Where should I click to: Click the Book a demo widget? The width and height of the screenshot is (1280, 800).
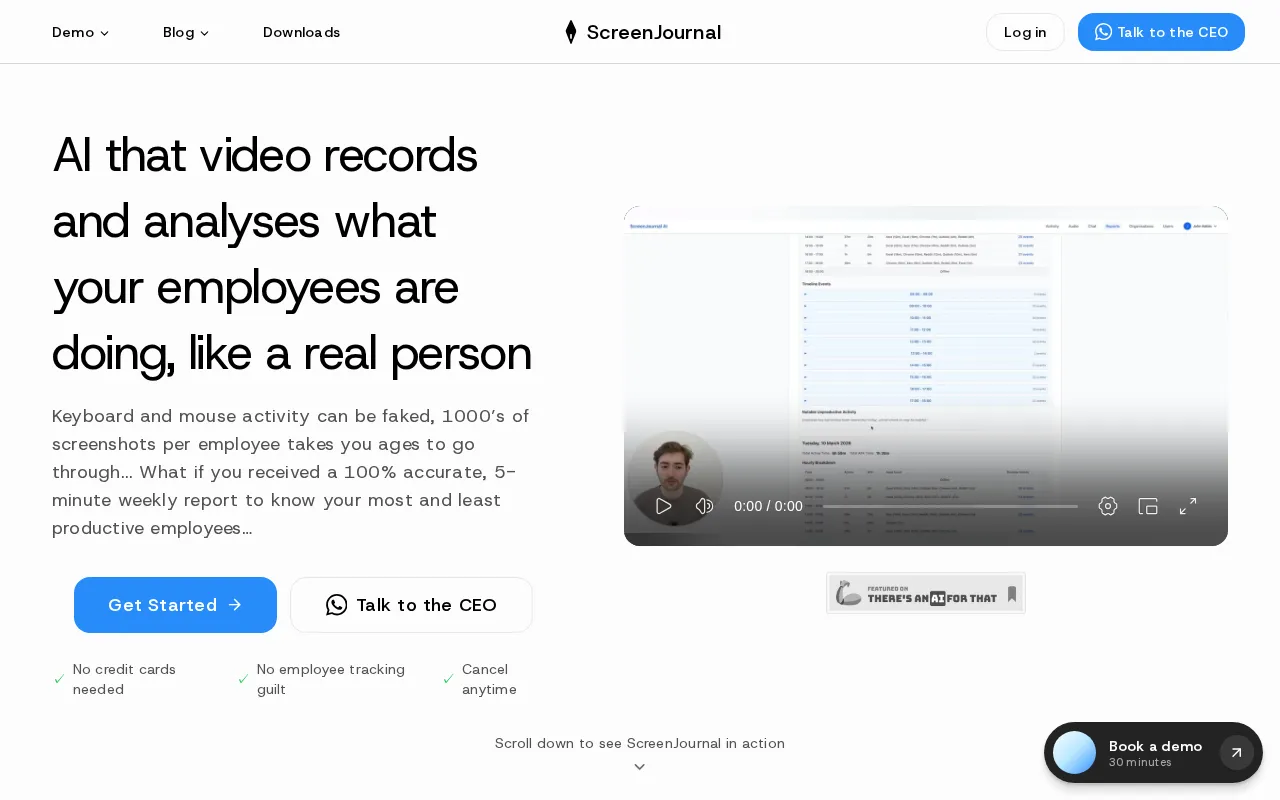(1153, 753)
